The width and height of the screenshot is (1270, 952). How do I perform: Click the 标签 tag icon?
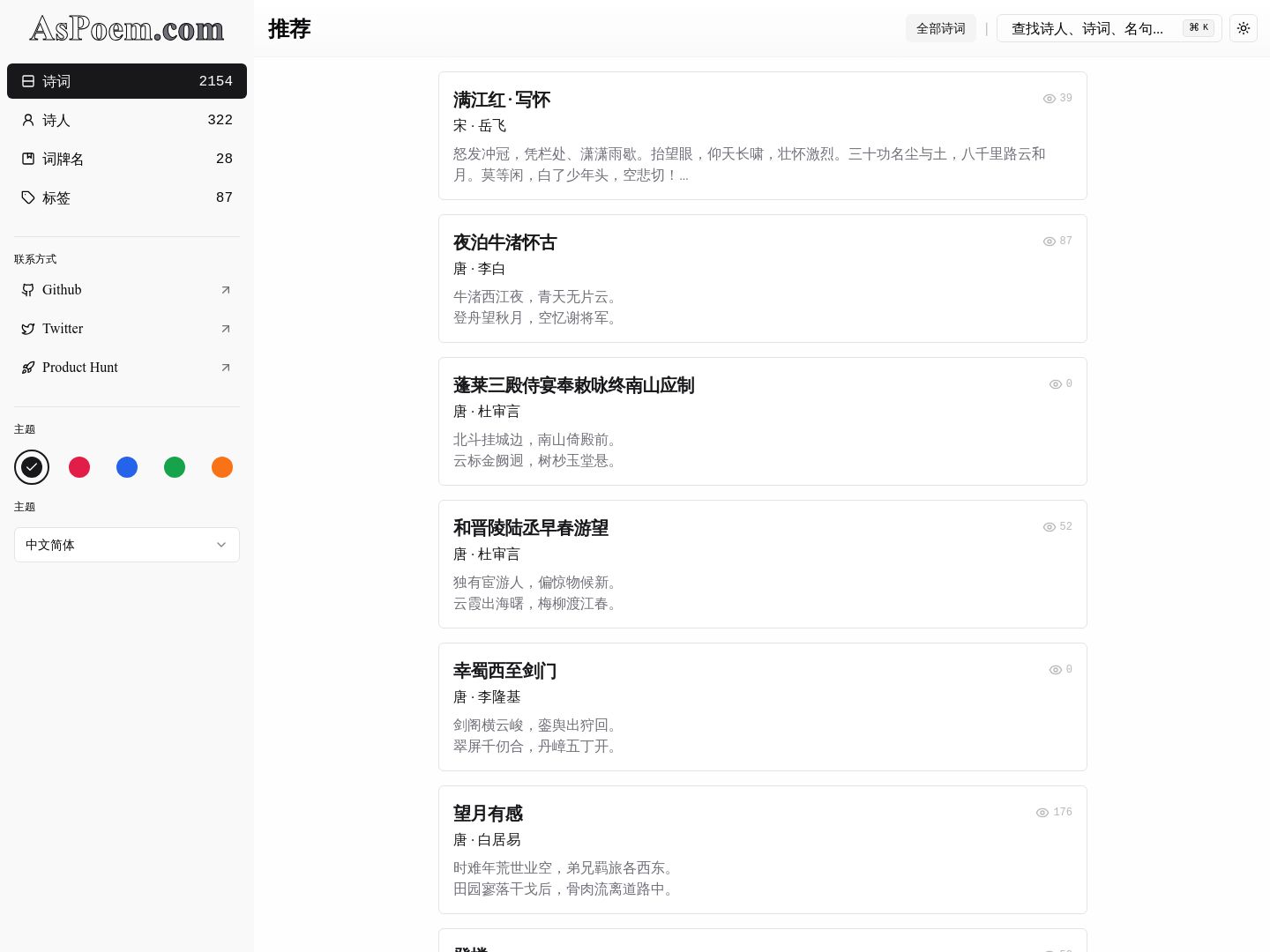coord(28,197)
